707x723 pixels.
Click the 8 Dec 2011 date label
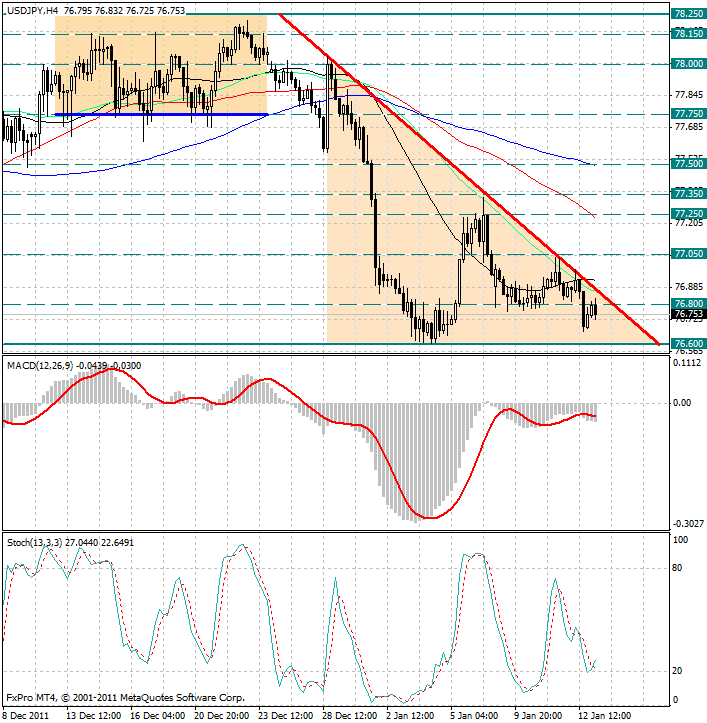[x=26, y=716]
